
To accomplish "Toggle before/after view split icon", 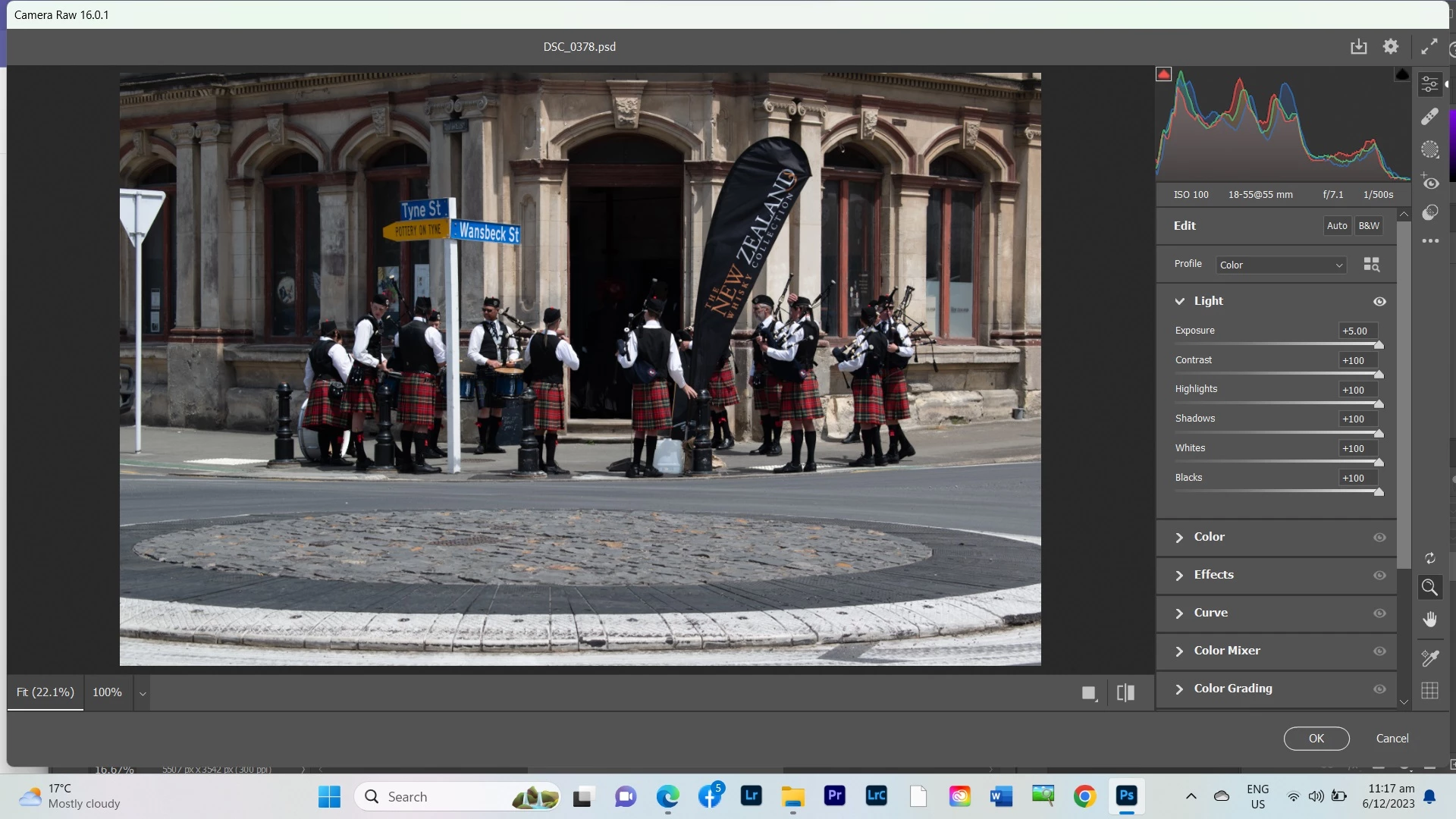I will pos(1125,692).
